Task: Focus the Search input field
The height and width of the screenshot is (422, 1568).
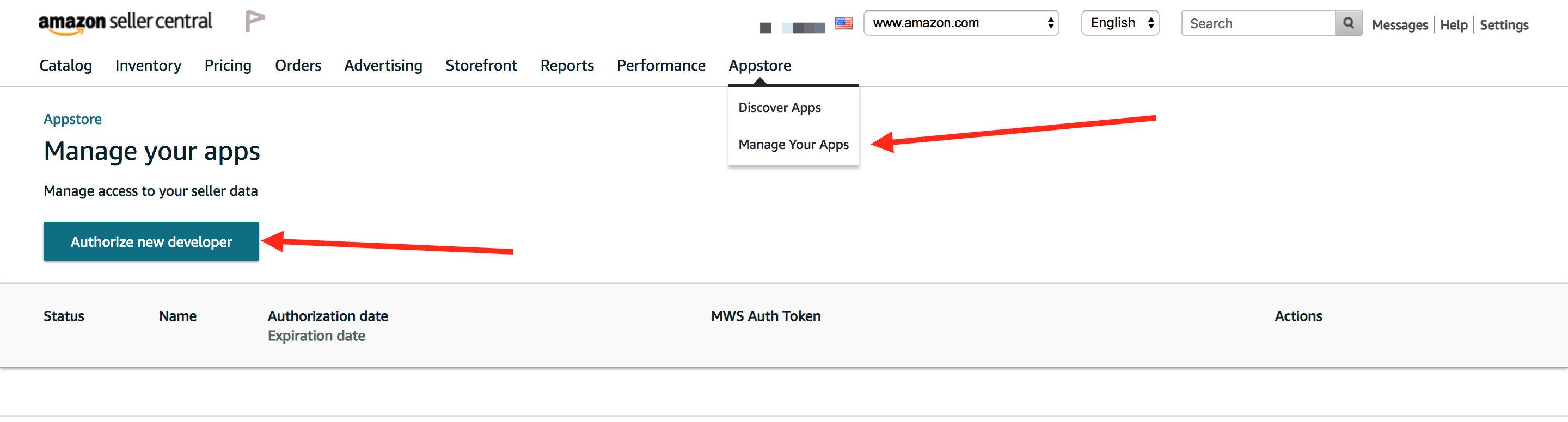Action: [1258, 23]
